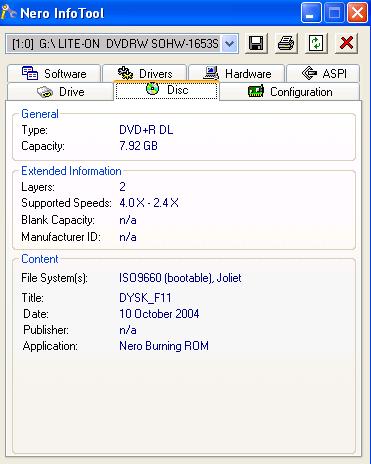Switch to the ASPI tab
The image size is (371, 464).
(x=323, y=73)
